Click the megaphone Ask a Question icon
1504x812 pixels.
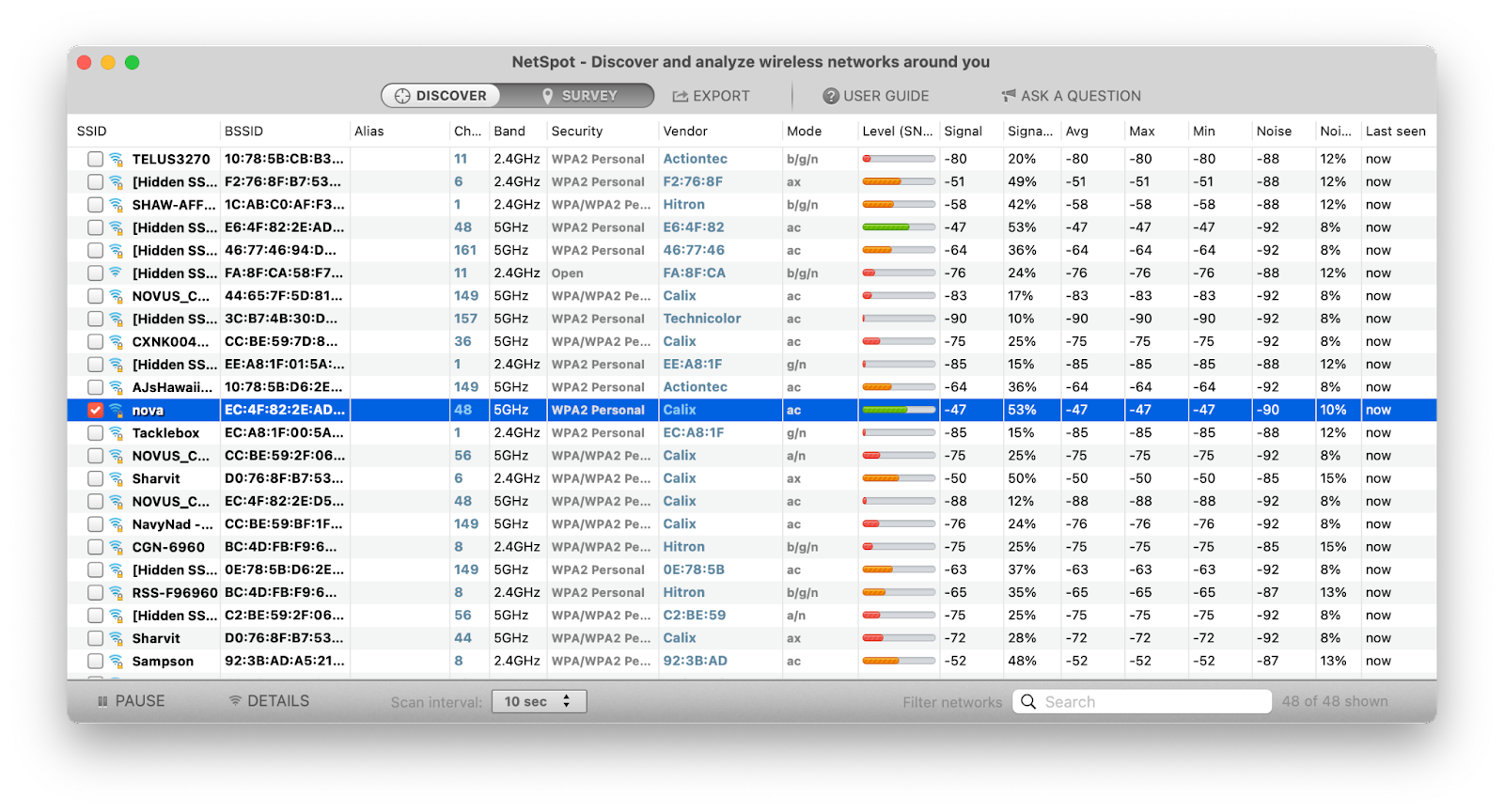point(1009,96)
